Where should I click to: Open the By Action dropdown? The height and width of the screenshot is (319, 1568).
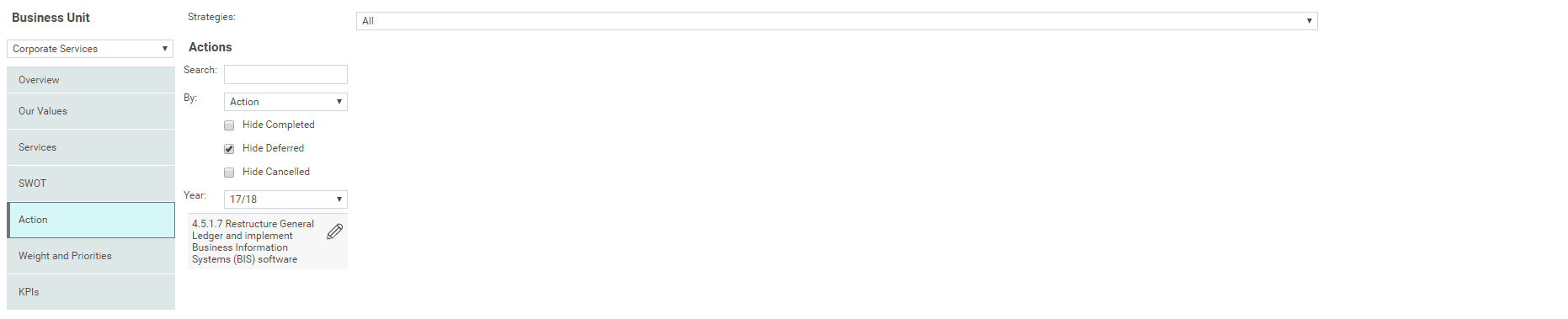click(285, 102)
